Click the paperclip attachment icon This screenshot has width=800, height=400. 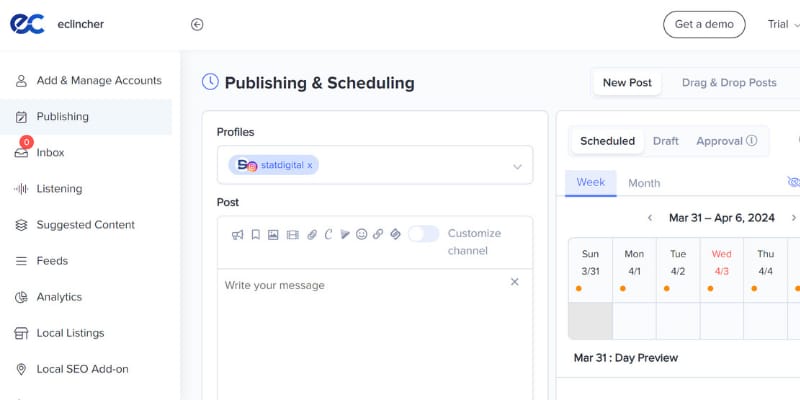[x=311, y=235]
